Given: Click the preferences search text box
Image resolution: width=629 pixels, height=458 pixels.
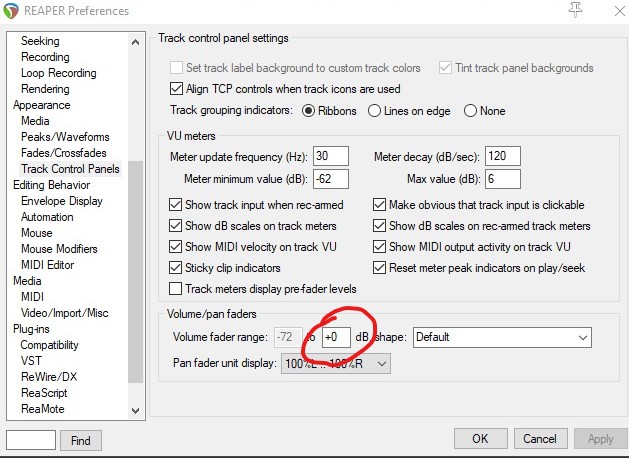Looking at the screenshot, I should (31, 440).
